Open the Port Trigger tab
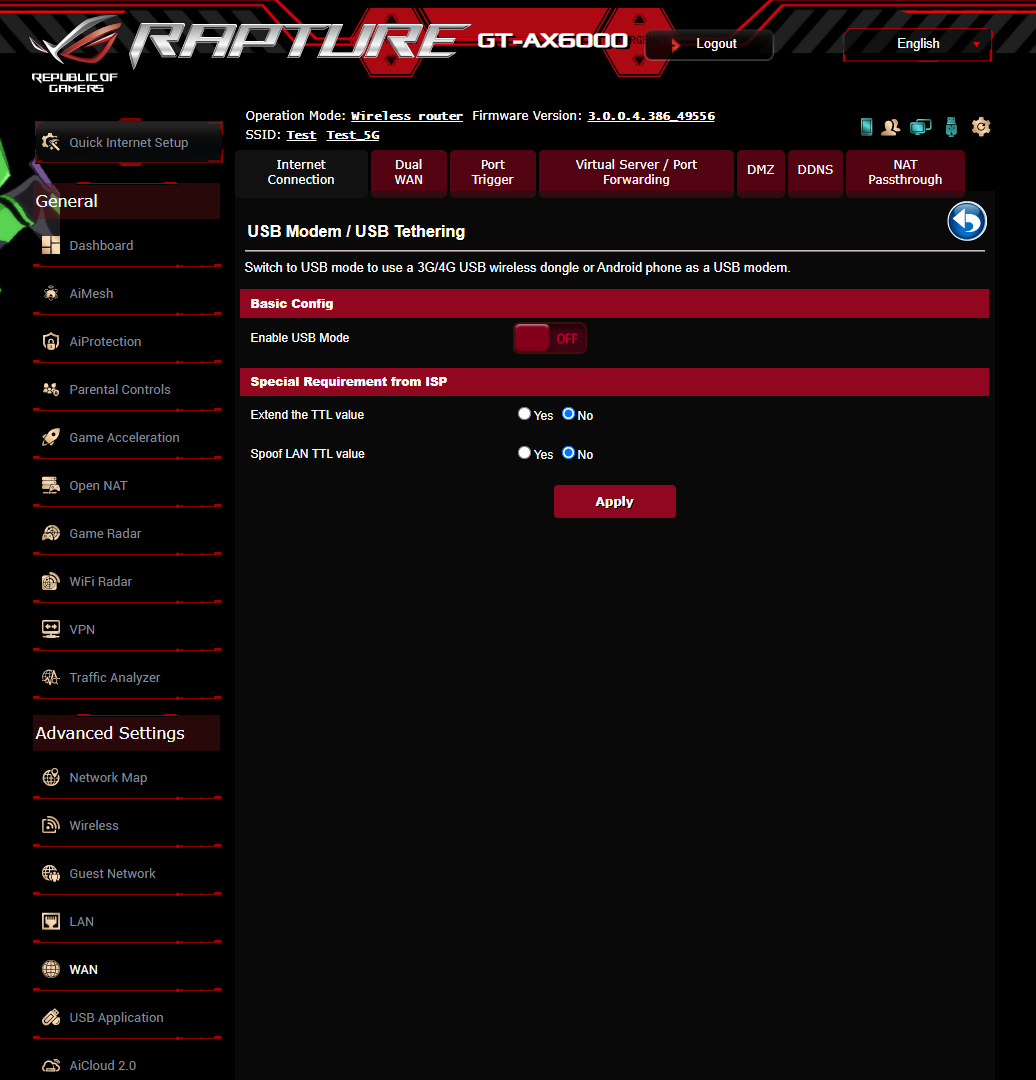Screen dimensions: 1036x1080 pos(493,172)
